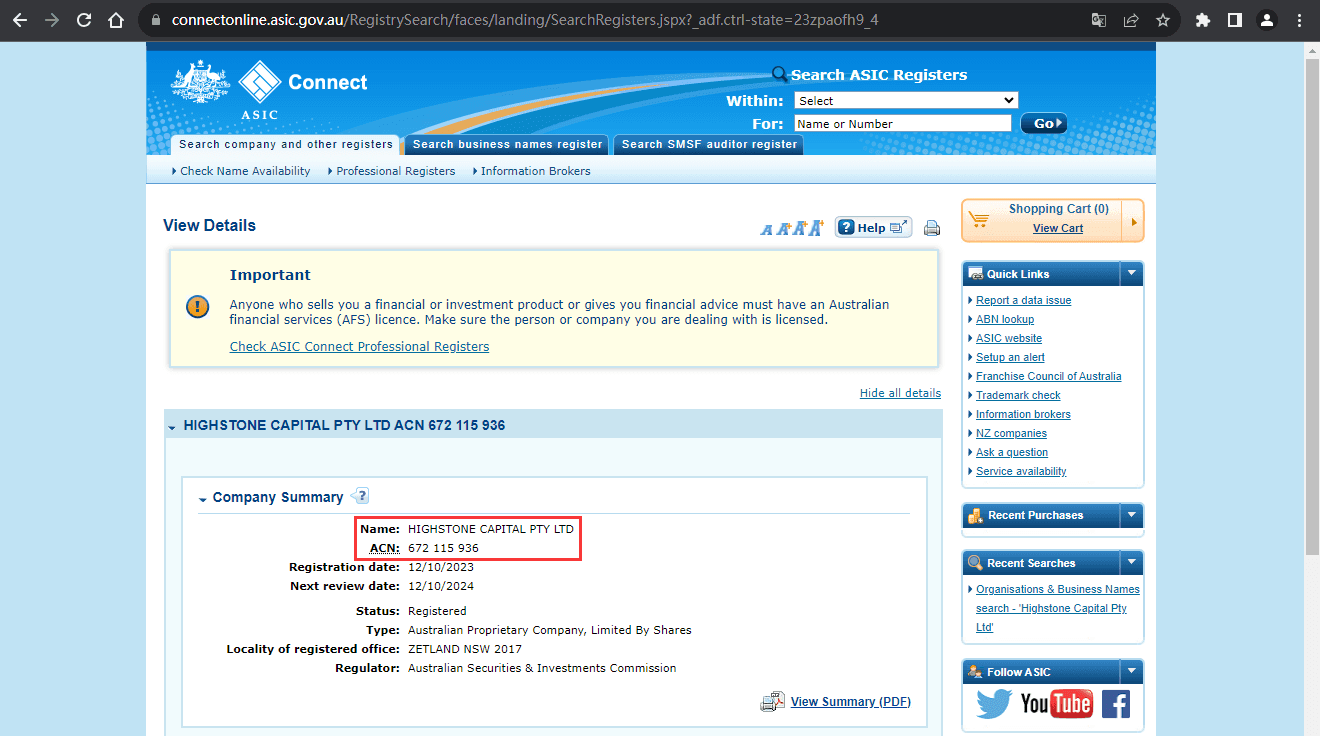1320x736 pixels.
Task: Click the Help button
Action: point(873,228)
